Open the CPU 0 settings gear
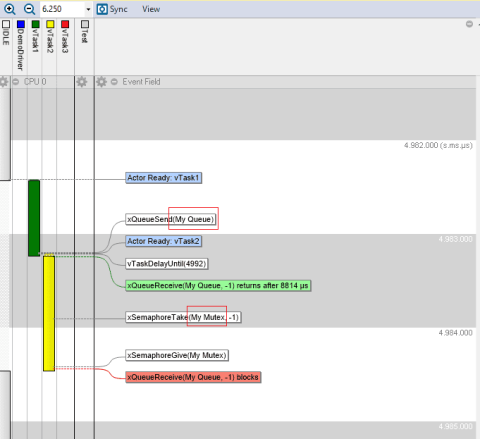The height and width of the screenshot is (439, 480). click(x=4, y=82)
